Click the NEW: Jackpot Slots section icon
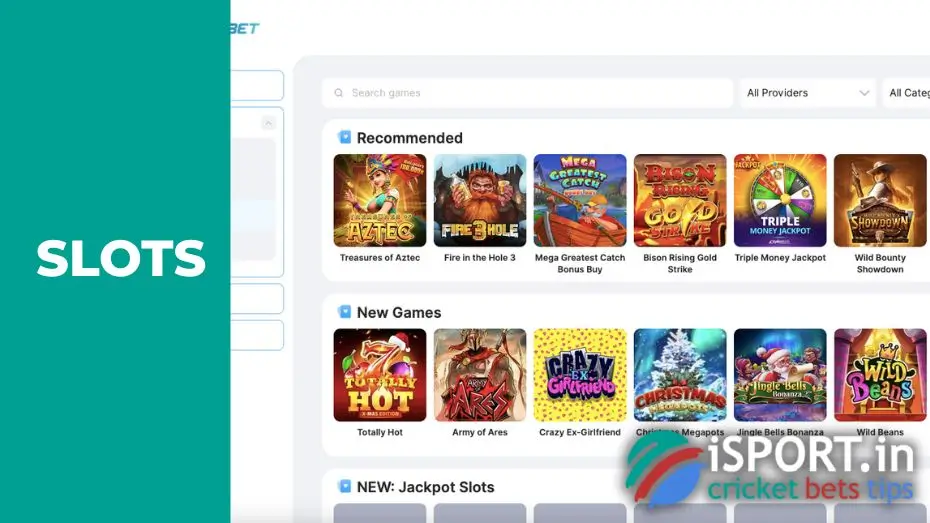The height and width of the screenshot is (523, 930). [345, 486]
